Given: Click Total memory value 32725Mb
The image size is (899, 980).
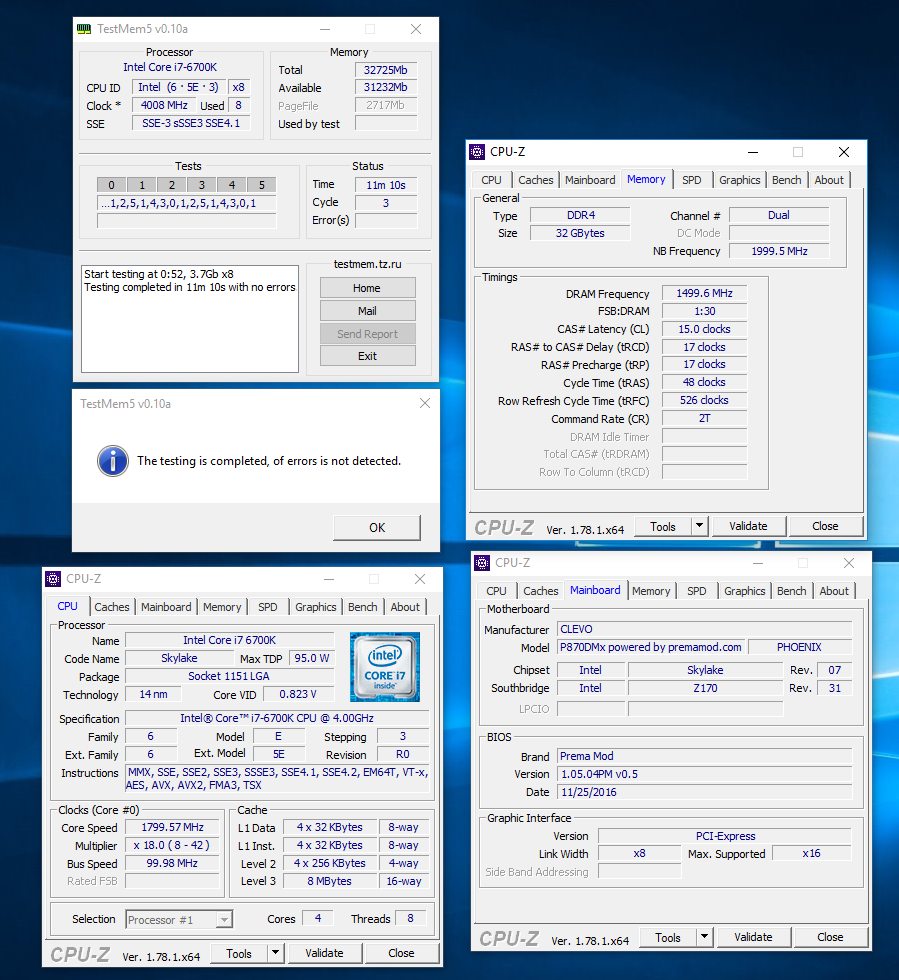Looking at the screenshot, I should [386, 70].
